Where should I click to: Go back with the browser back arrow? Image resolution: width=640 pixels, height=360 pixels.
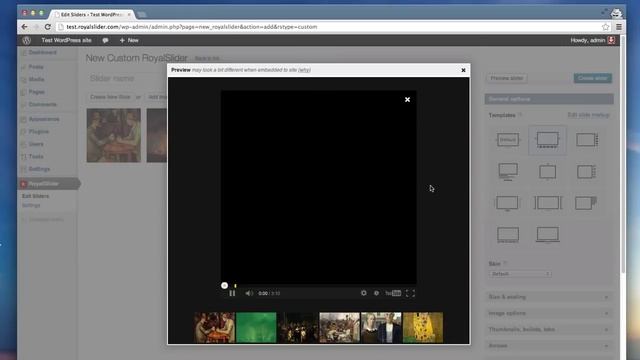click(24, 27)
